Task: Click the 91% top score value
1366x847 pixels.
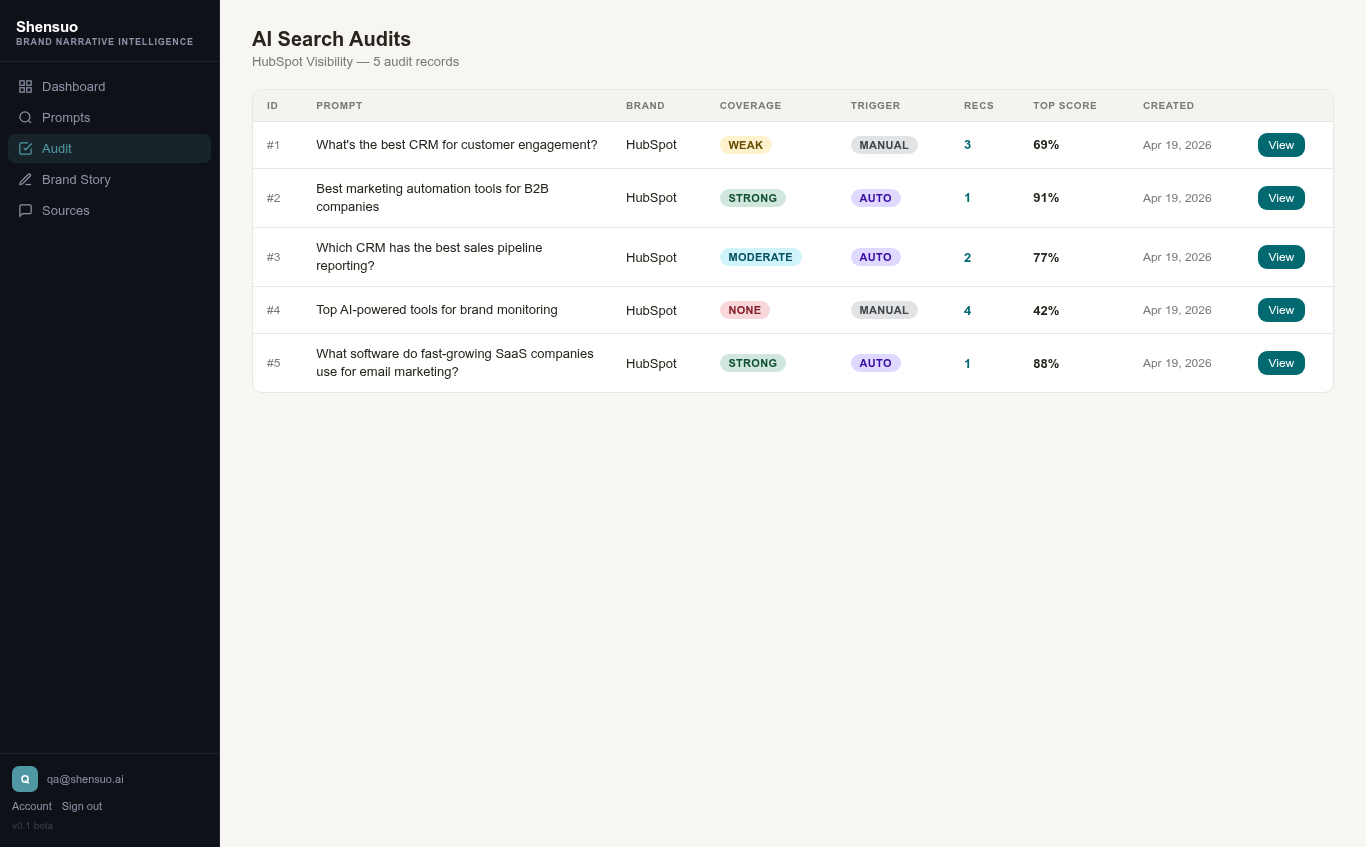Action: click(1046, 197)
